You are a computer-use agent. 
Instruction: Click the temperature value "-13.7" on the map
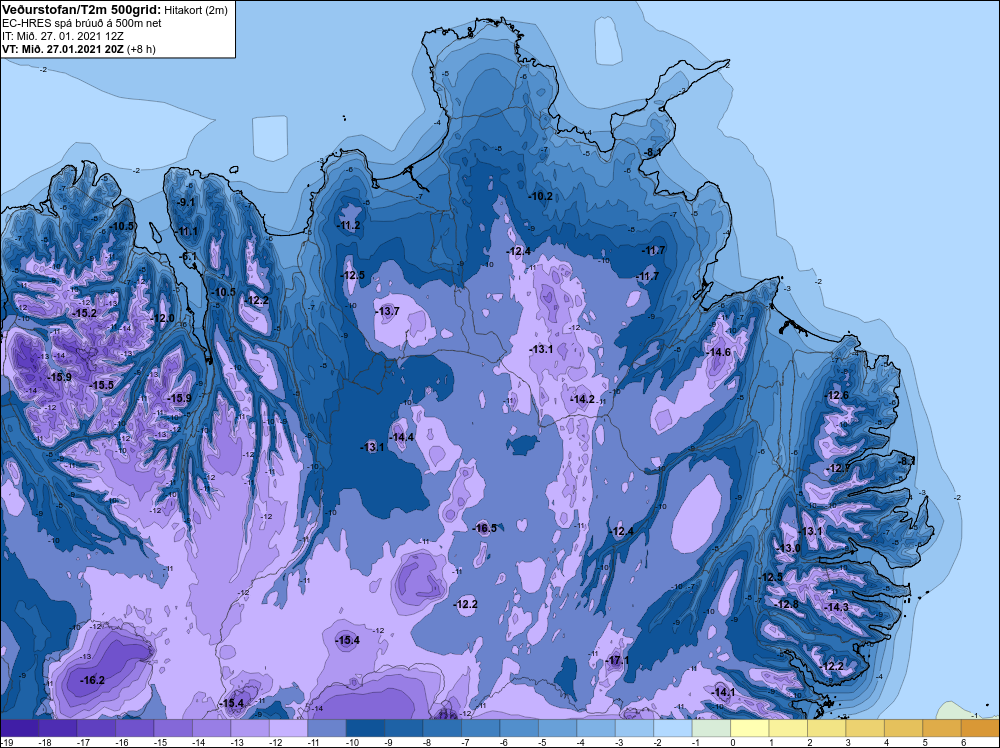pos(387,311)
